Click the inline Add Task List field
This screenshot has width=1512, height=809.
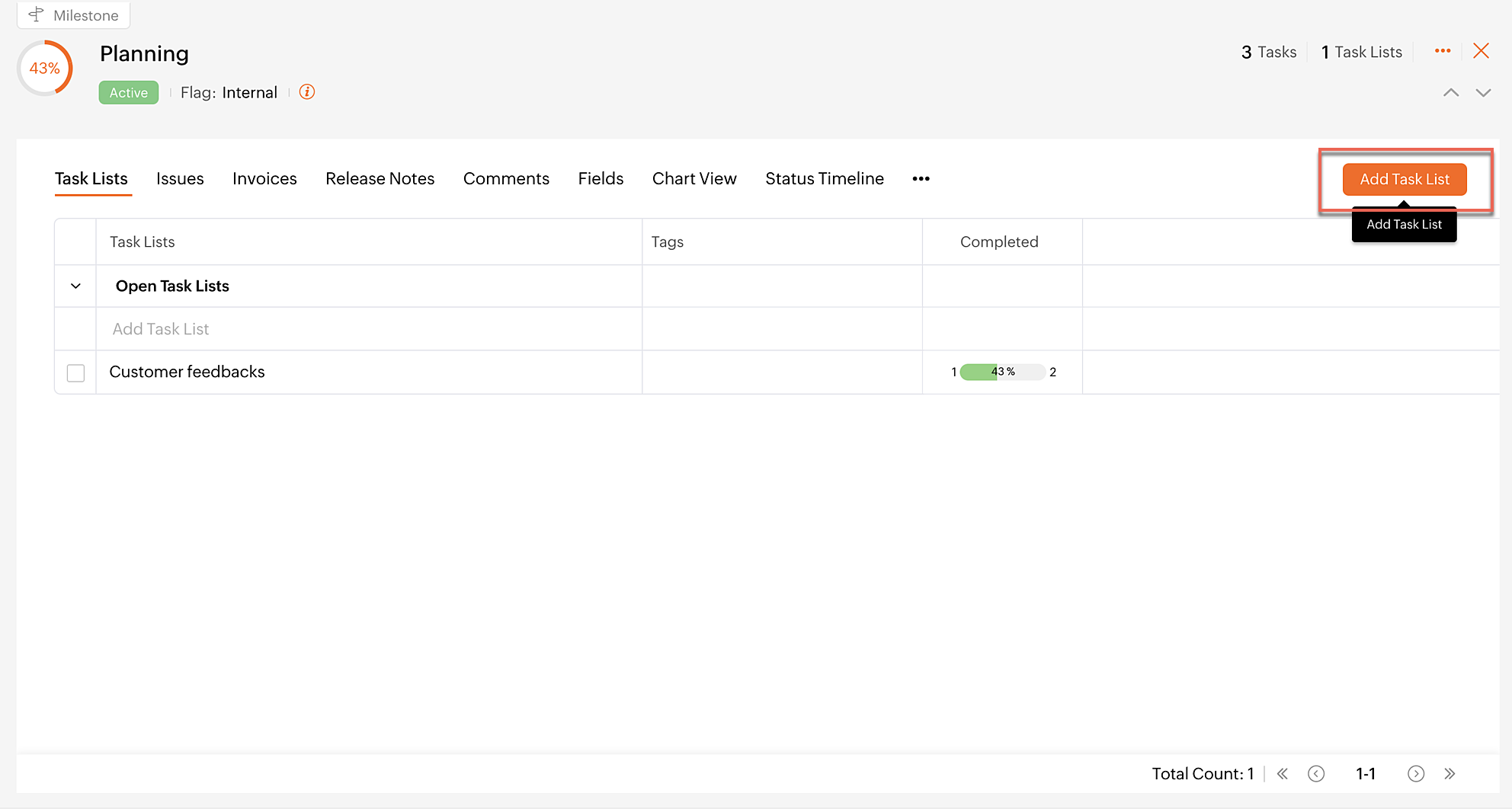(x=369, y=329)
